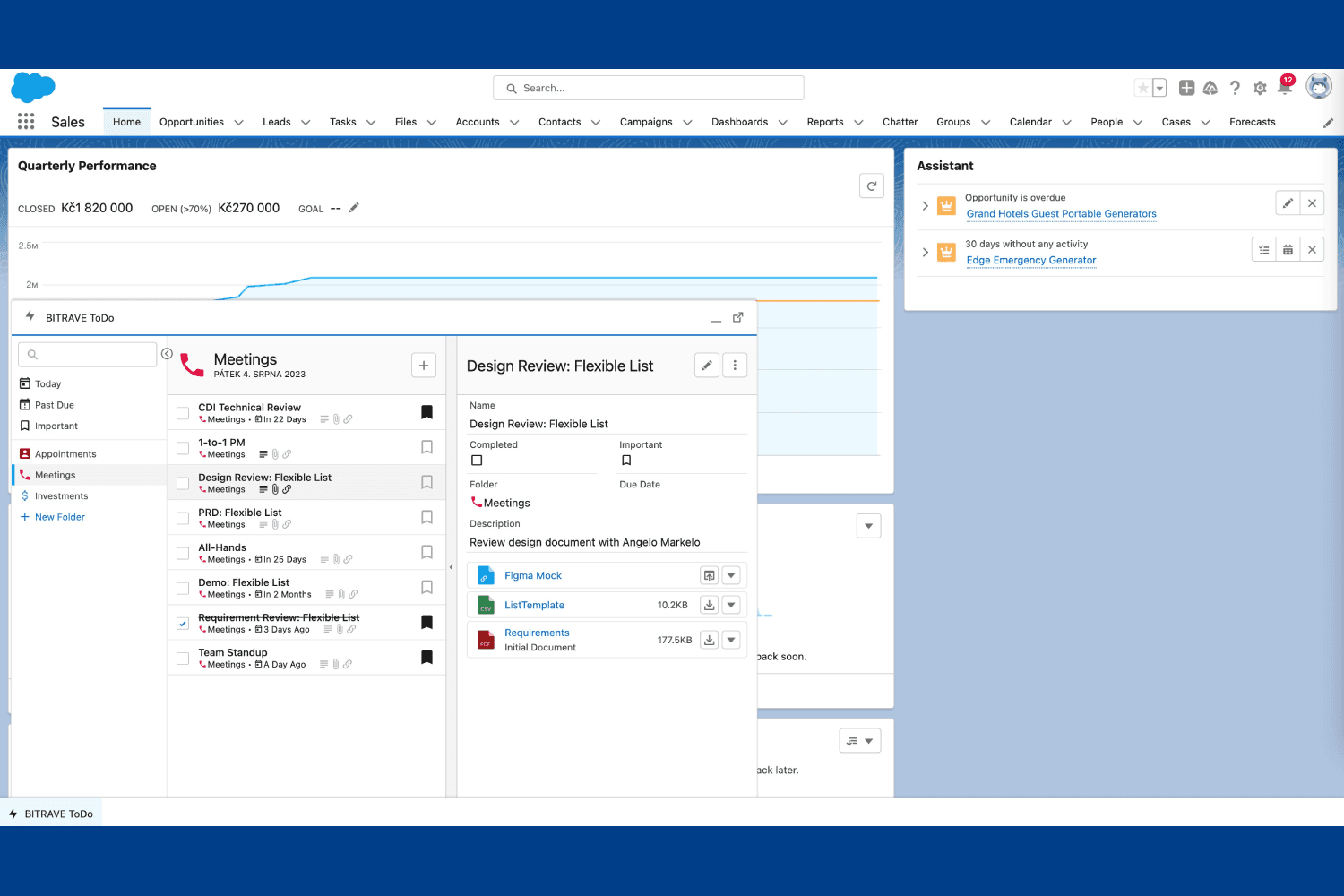Collapse the ToDo folder sidebar
This screenshot has width=1344, height=896.
coord(167,354)
